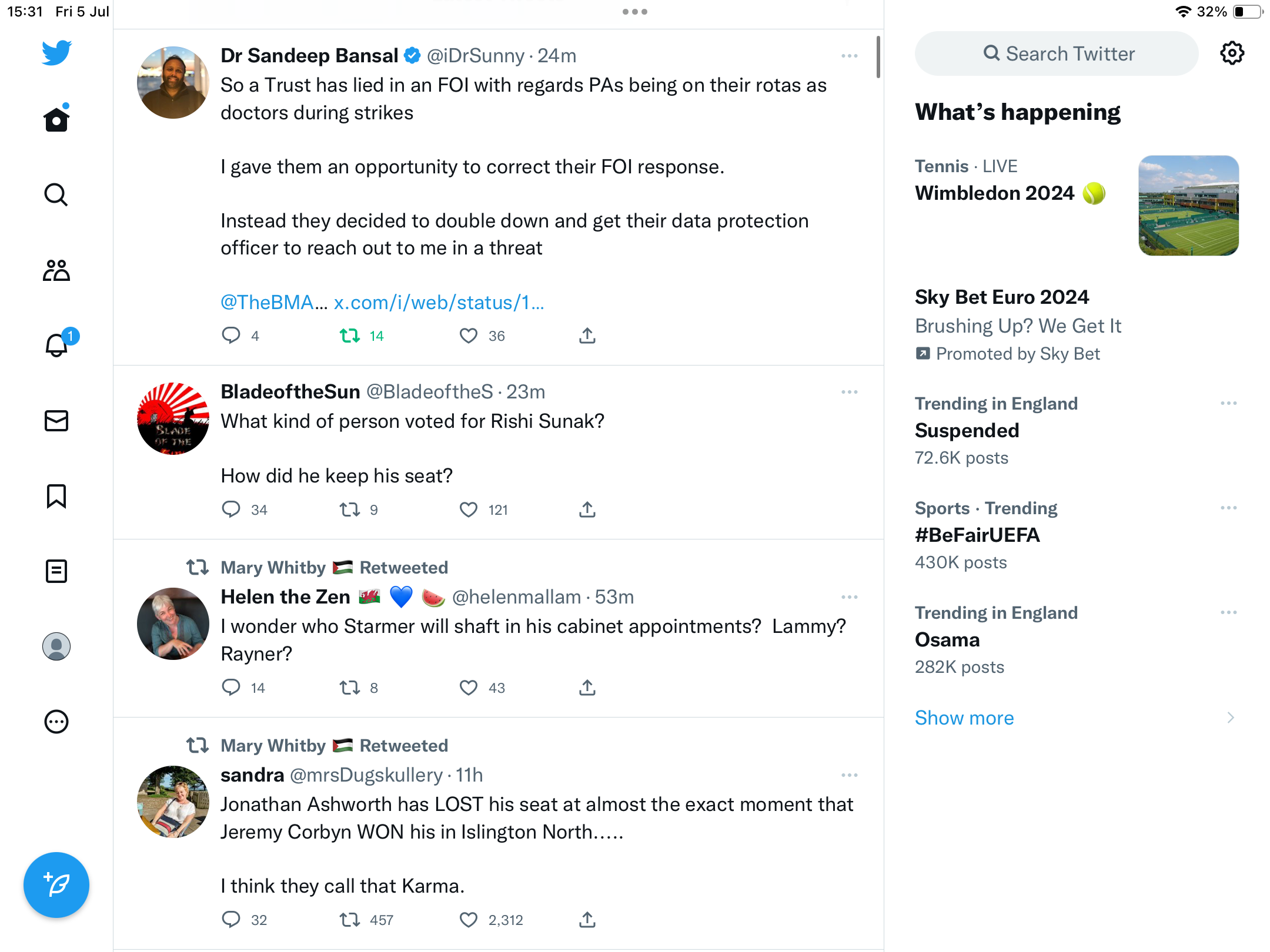Open Communities people icon
The image size is (1270, 952).
(56, 270)
